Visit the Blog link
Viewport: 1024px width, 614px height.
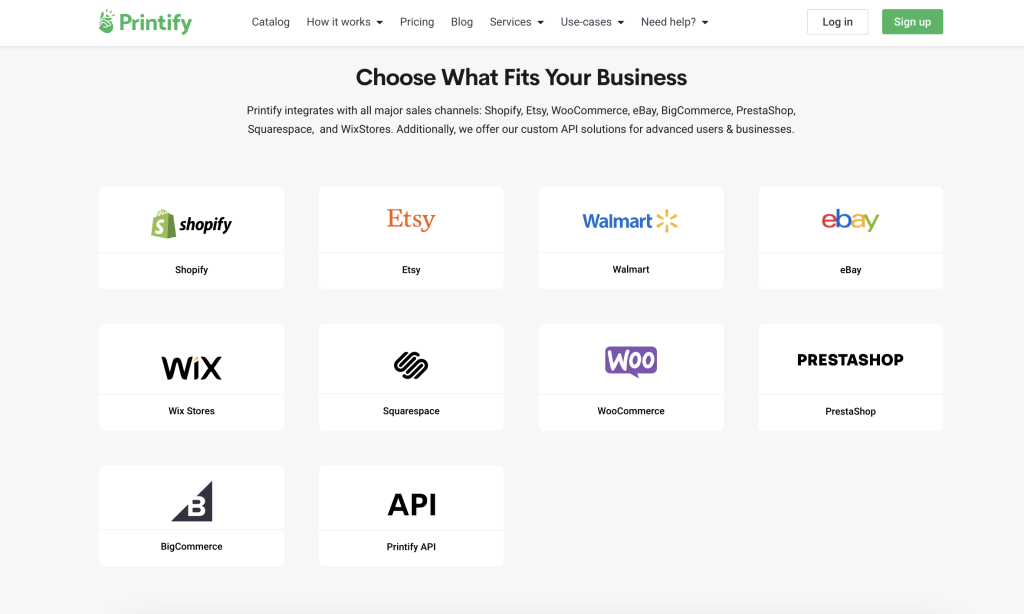click(462, 22)
